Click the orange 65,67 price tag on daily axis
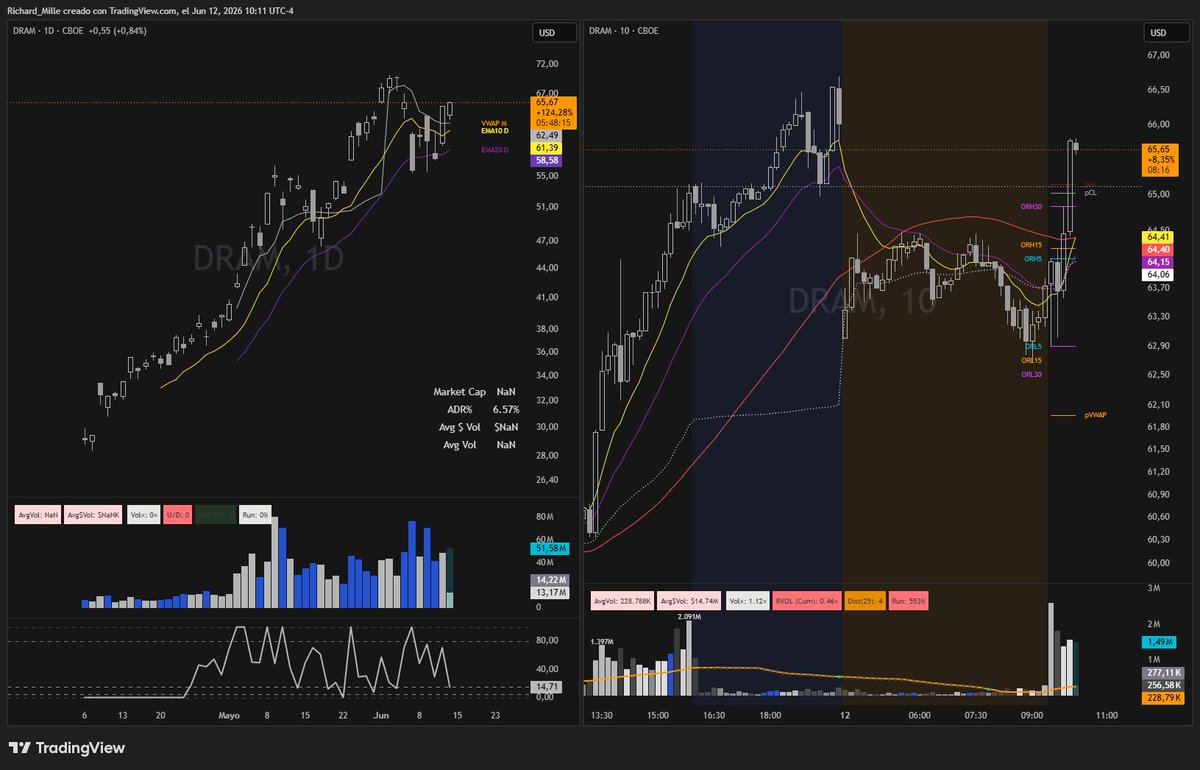 click(553, 112)
